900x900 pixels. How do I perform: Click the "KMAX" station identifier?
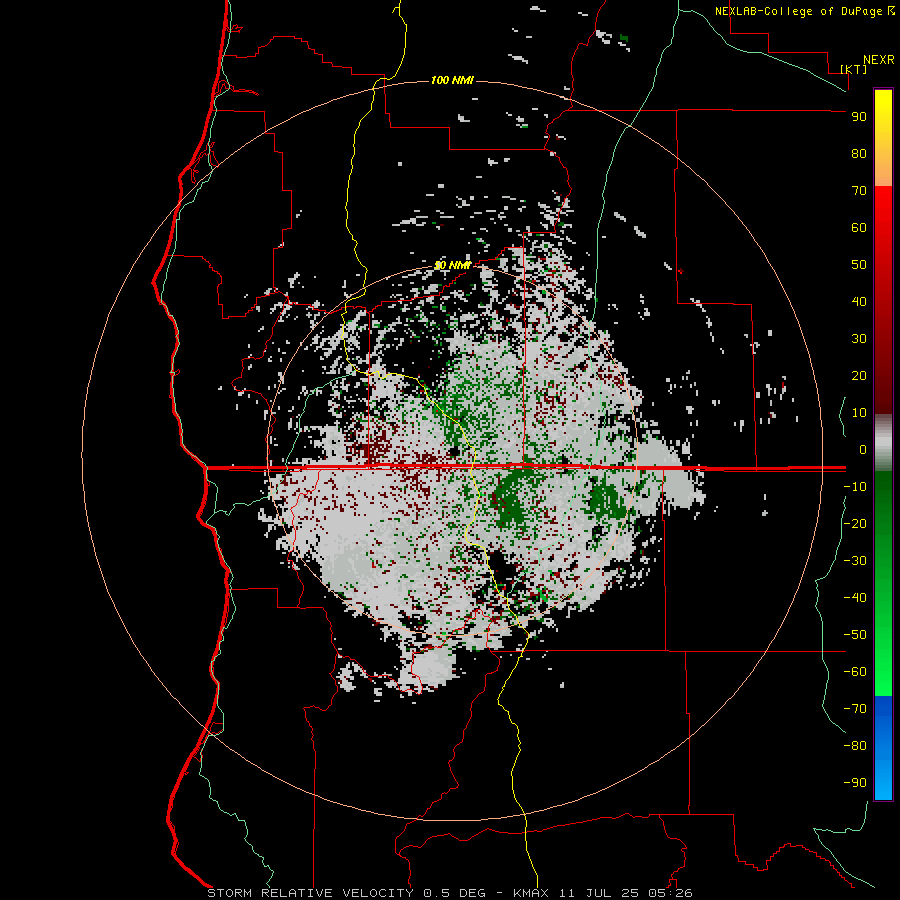click(x=531, y=893)
